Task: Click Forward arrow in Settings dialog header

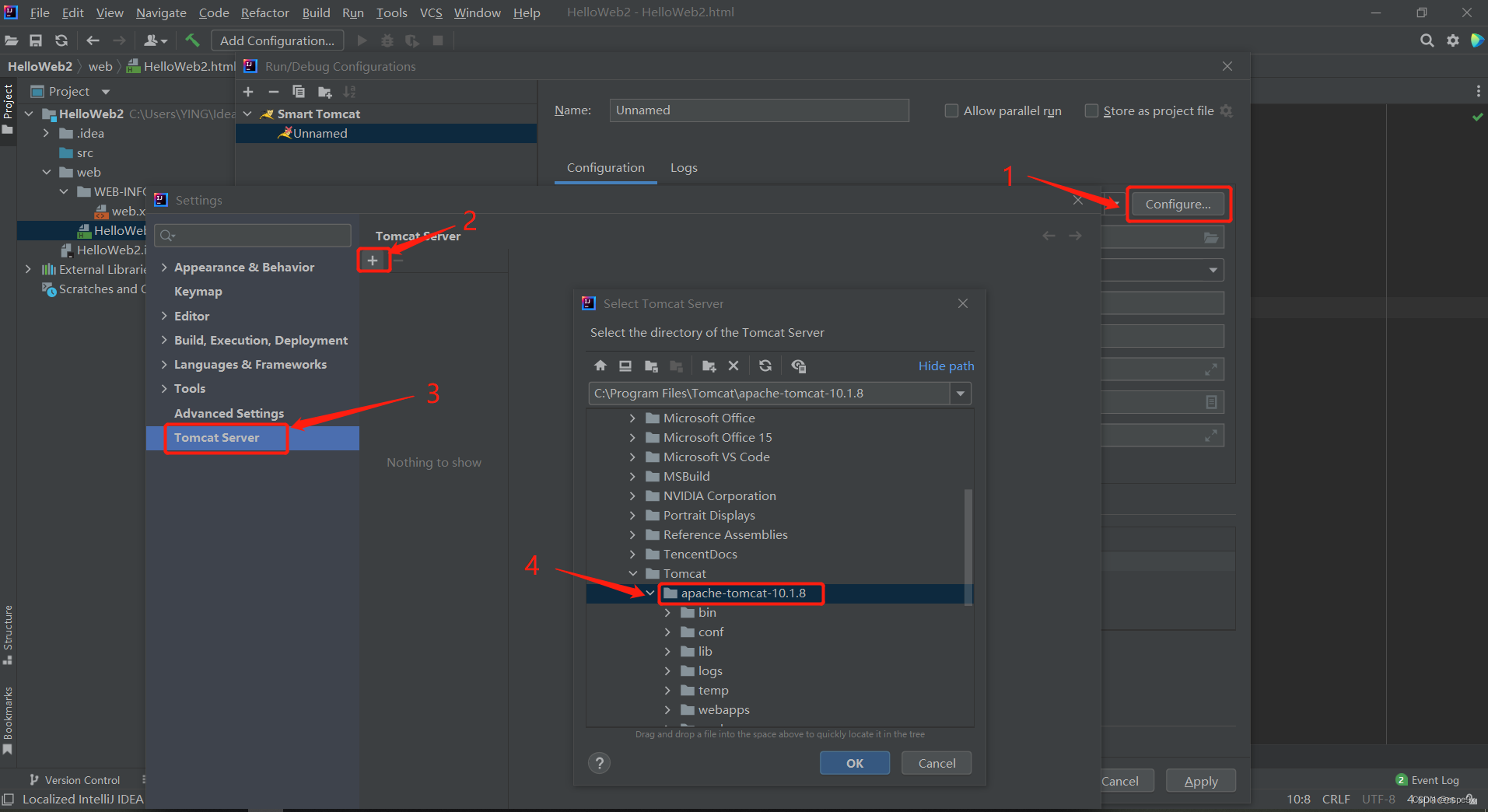Action: coord(1075,236)
